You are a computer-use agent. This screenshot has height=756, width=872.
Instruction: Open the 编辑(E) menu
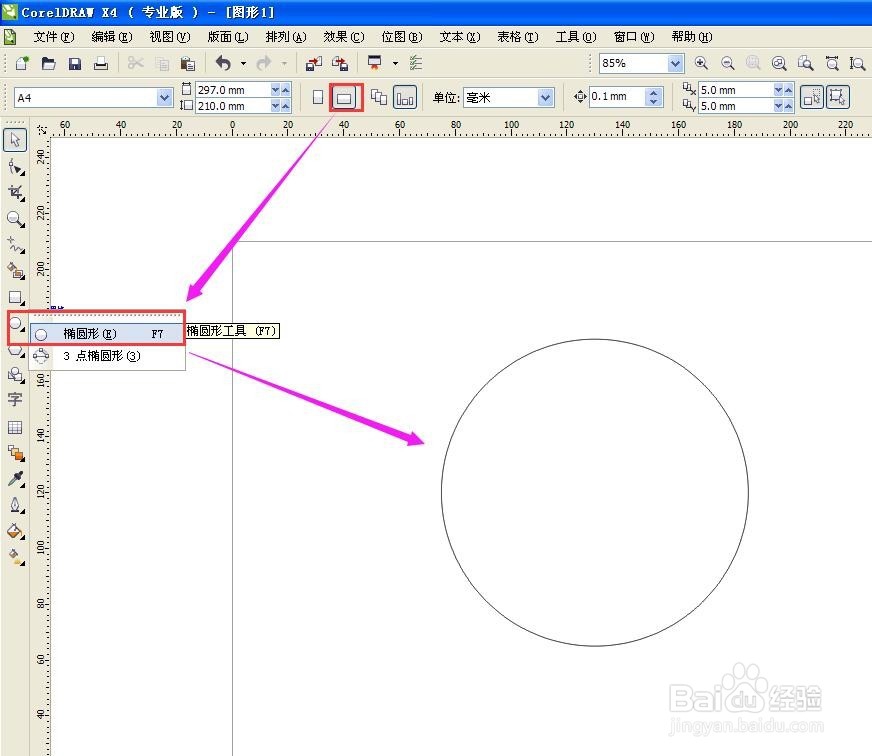pos(112,37)
